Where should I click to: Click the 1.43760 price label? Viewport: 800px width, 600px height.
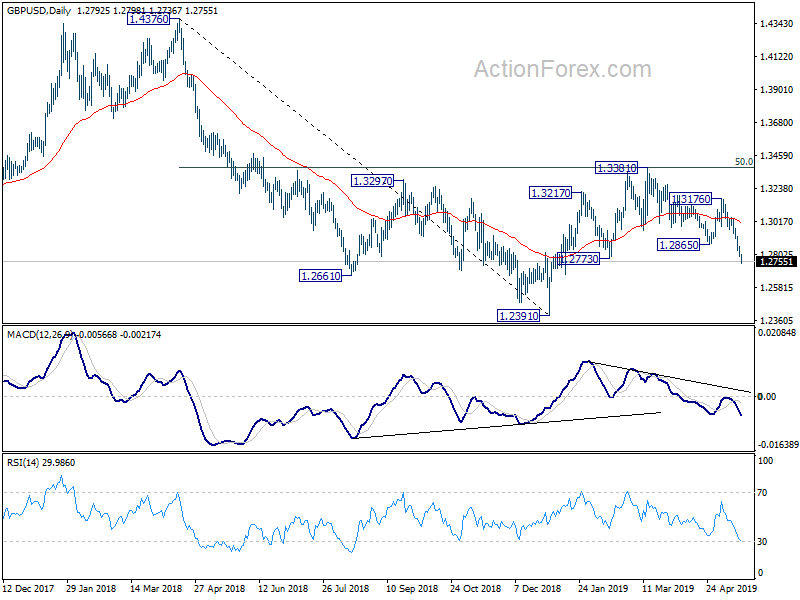tap(148, 19)
